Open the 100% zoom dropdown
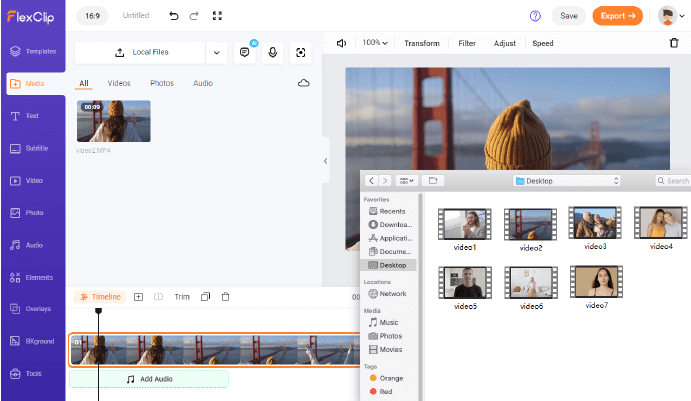The width and height of the screenshot is (691, 401). pyautogui.click(x=375, y=43)
